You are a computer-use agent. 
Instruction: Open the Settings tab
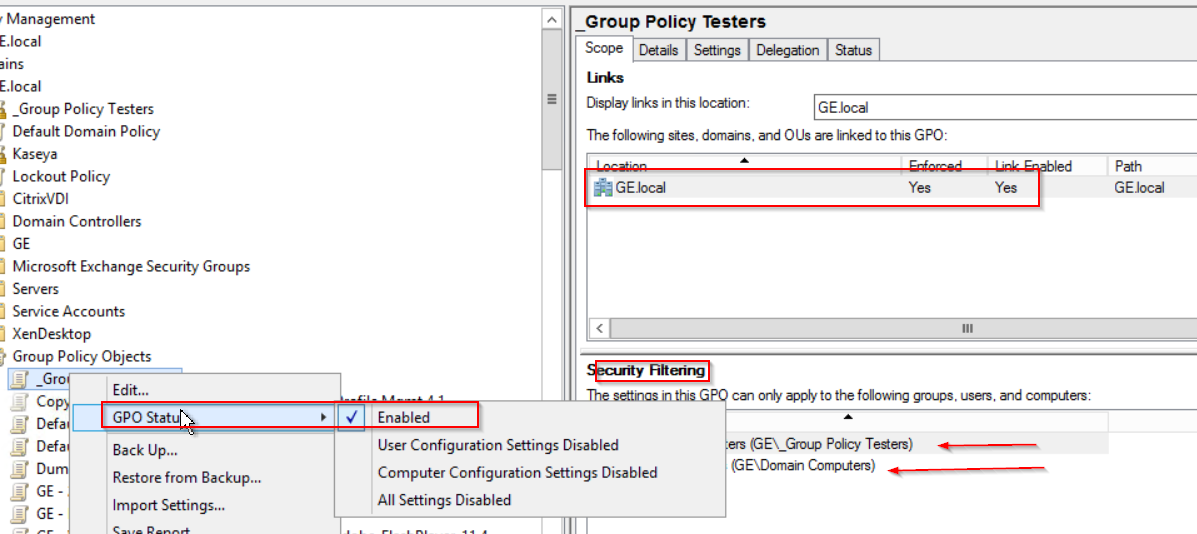[x=718, y=50]
